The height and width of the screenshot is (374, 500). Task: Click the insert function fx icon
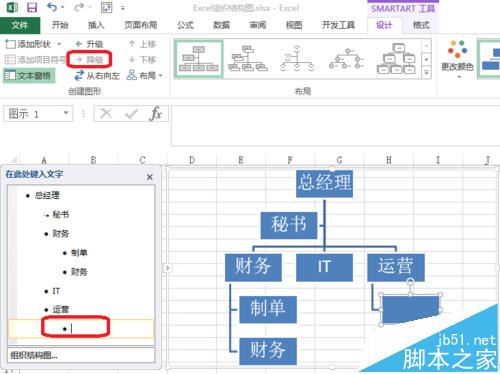[x=155, y=114]
